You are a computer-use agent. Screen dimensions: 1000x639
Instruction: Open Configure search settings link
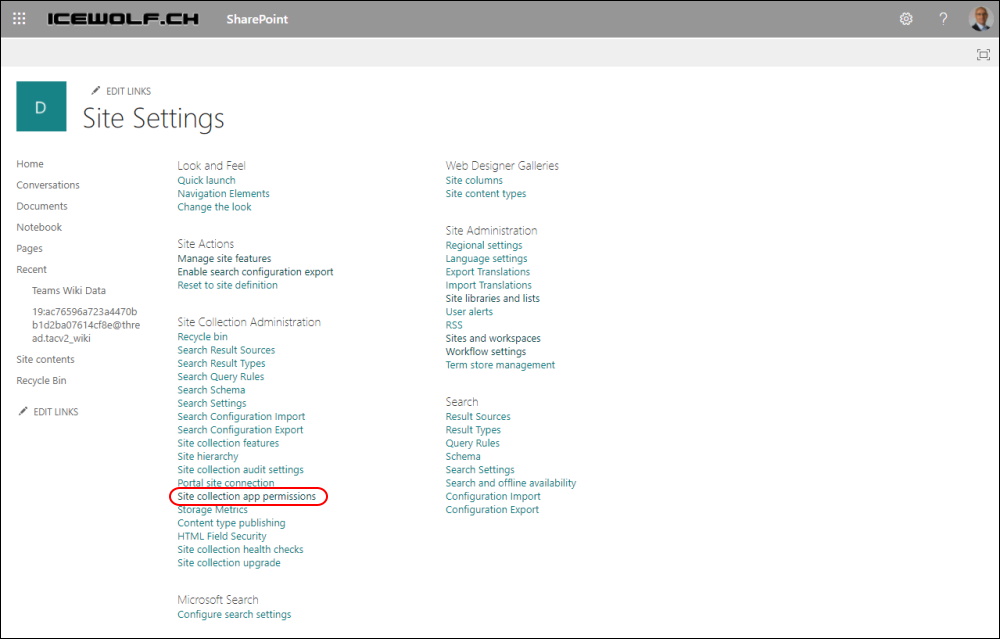[234, 615]
